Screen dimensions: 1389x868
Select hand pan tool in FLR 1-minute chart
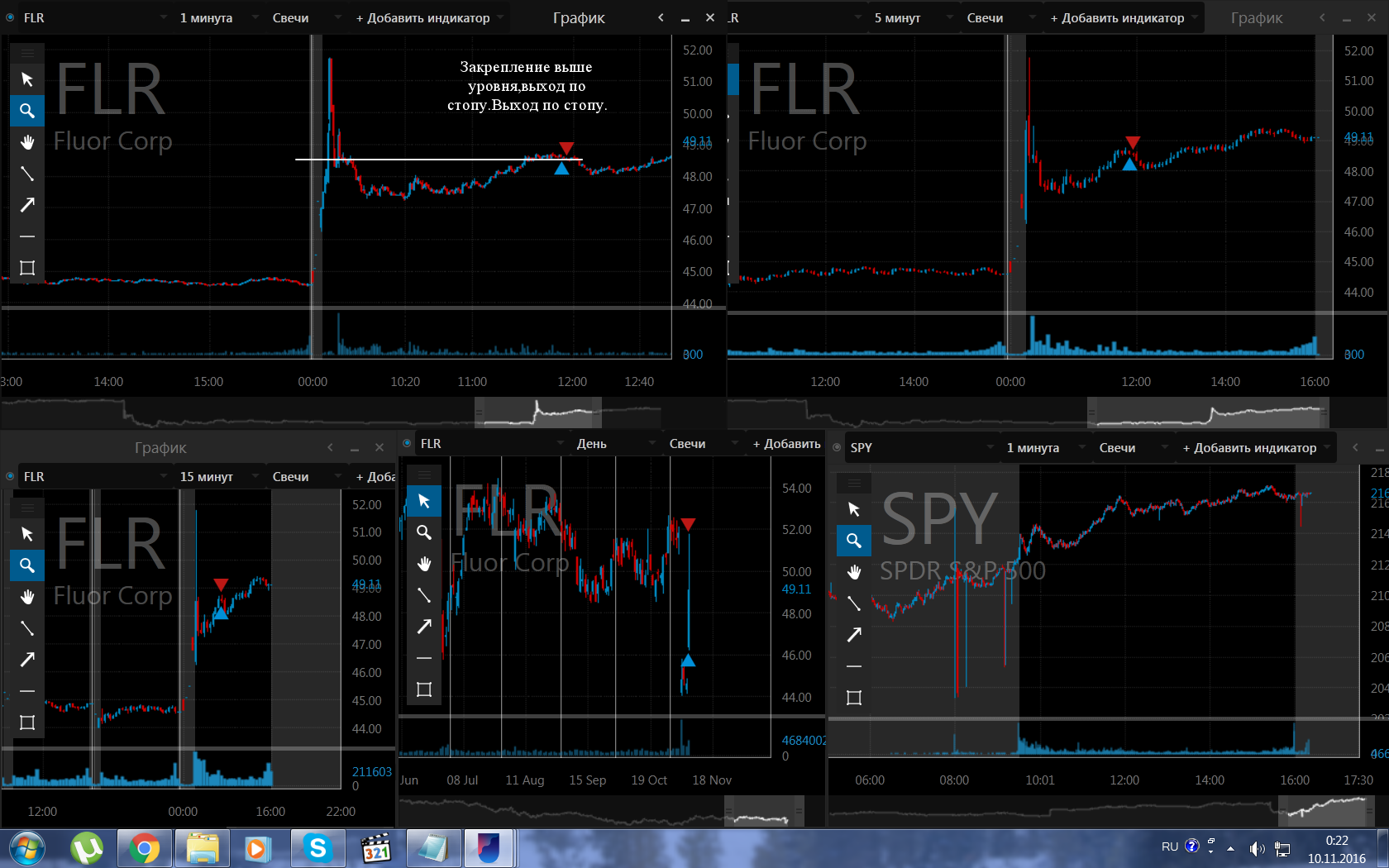[27, 142]
